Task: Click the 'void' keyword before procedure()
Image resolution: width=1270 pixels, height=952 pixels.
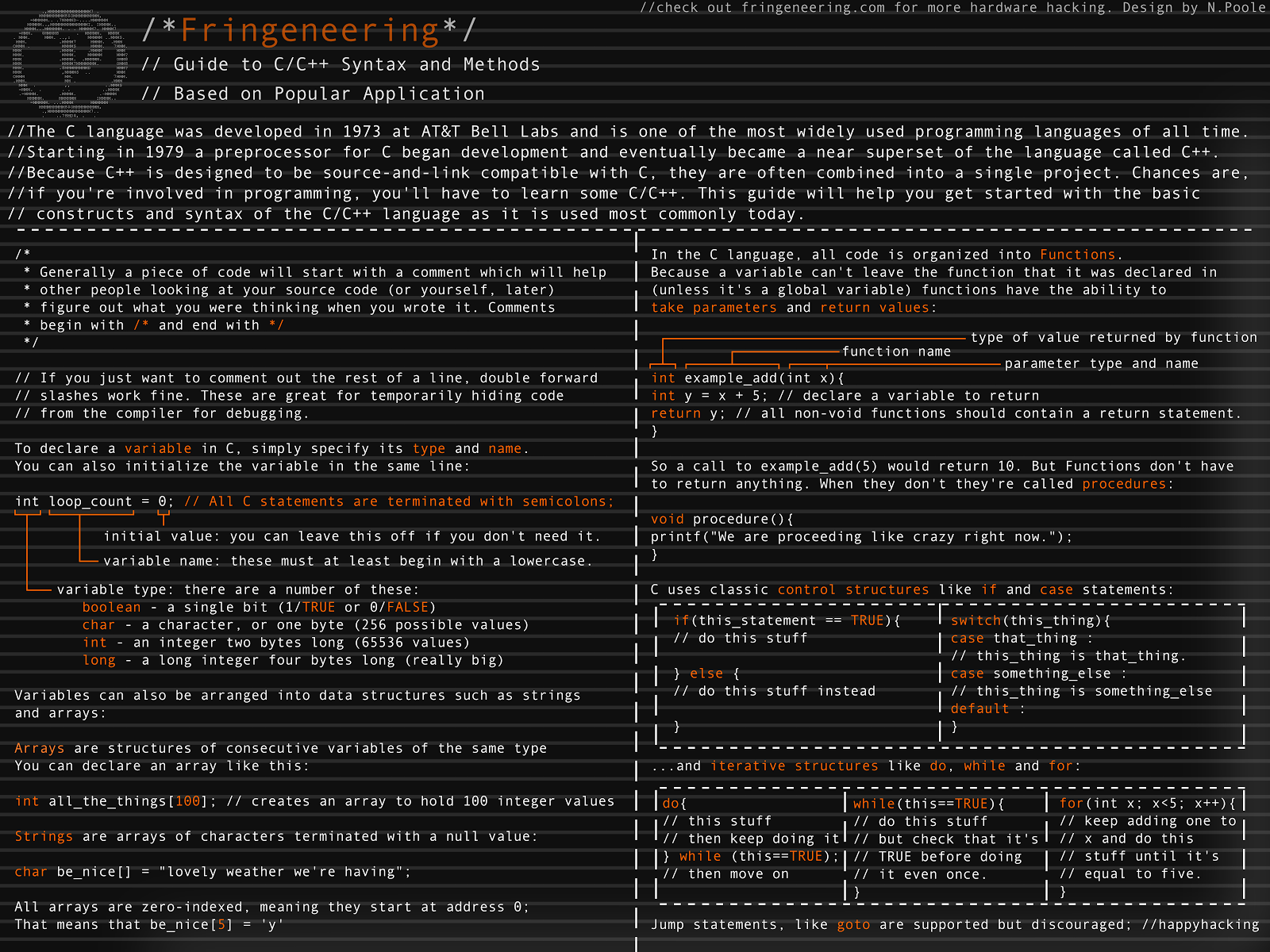Action: (x=667, y=519)
